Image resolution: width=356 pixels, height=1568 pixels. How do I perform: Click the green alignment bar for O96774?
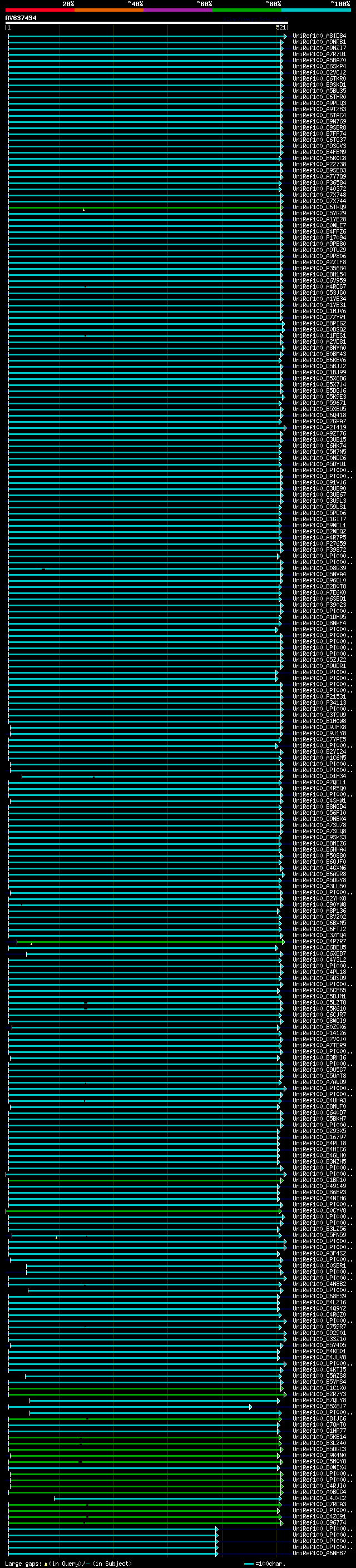pyautogui.click(x=145, y=1524)
